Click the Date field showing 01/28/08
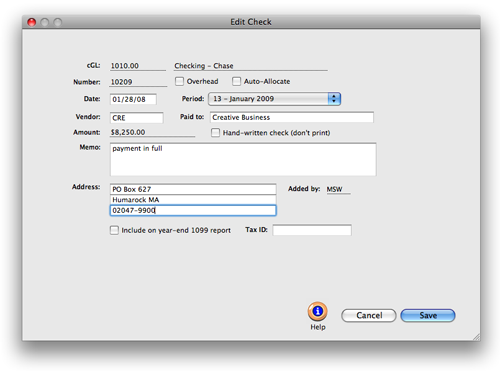 [x=133, y=99]
